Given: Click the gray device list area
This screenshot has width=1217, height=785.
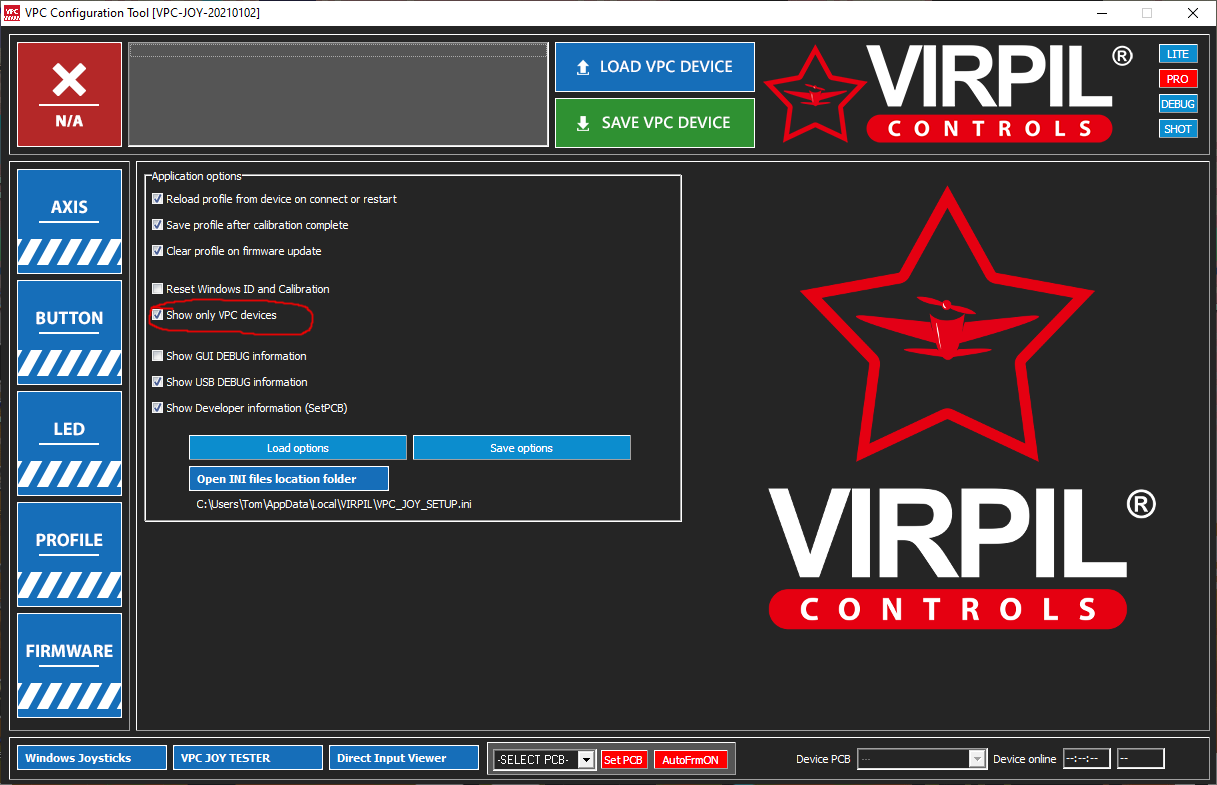Looking at the screenshot, I should click(338, 94).
